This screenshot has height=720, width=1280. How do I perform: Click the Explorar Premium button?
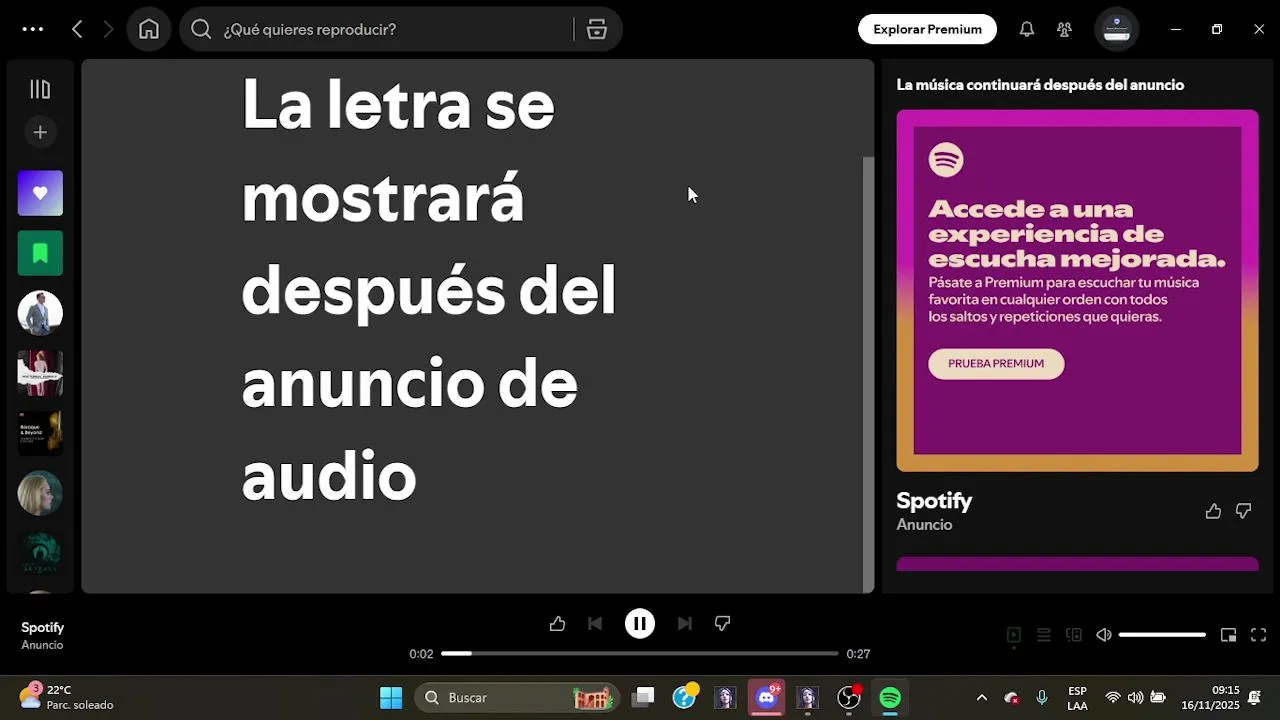(x=927, y=29)
